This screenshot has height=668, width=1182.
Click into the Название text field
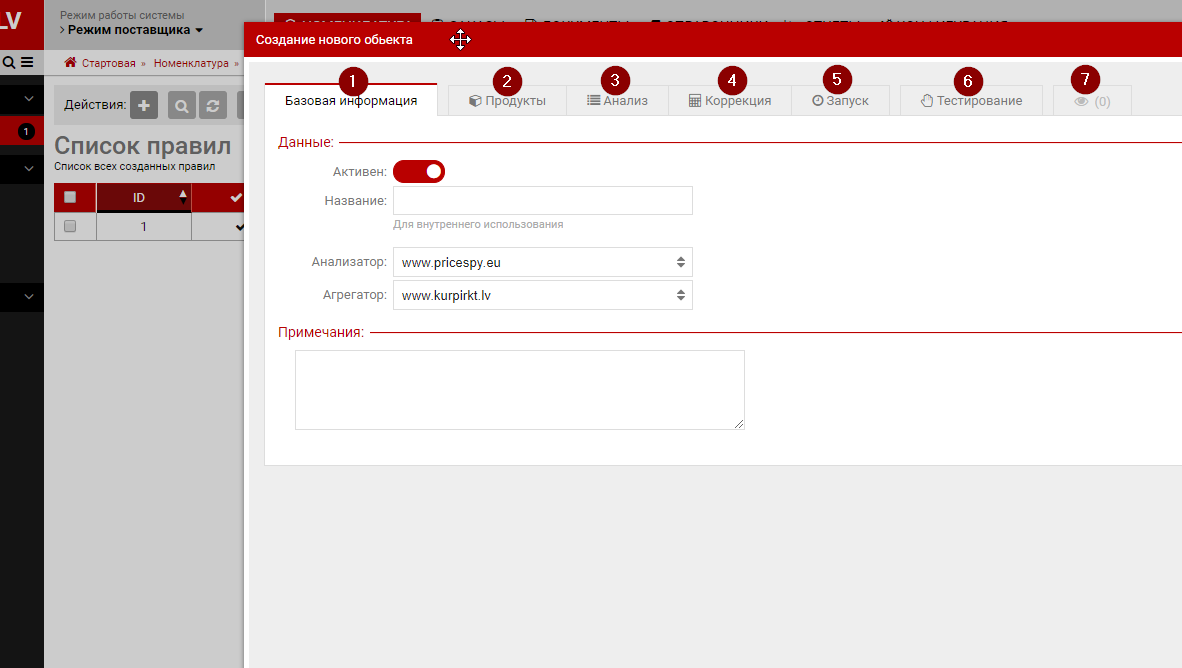point(542,201)
